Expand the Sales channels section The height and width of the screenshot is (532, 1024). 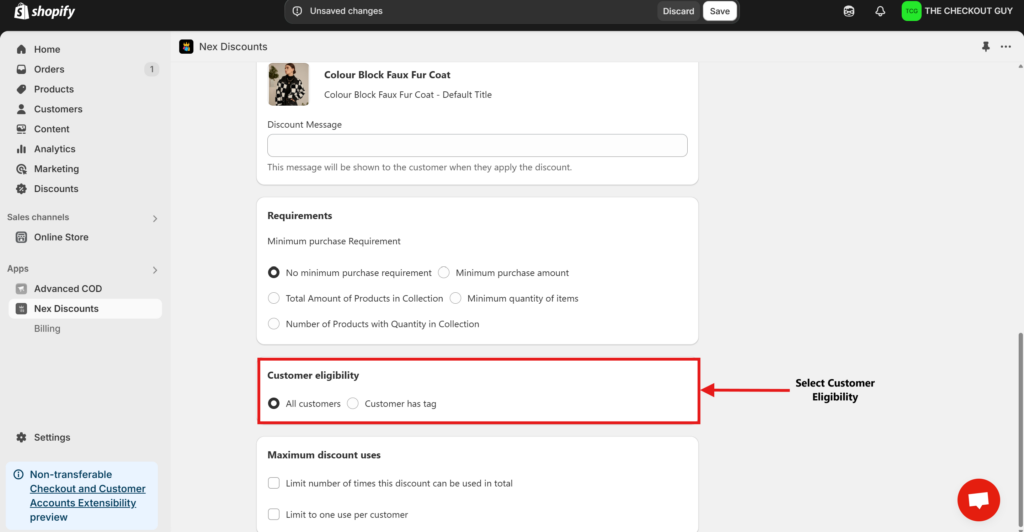[155, 218]
